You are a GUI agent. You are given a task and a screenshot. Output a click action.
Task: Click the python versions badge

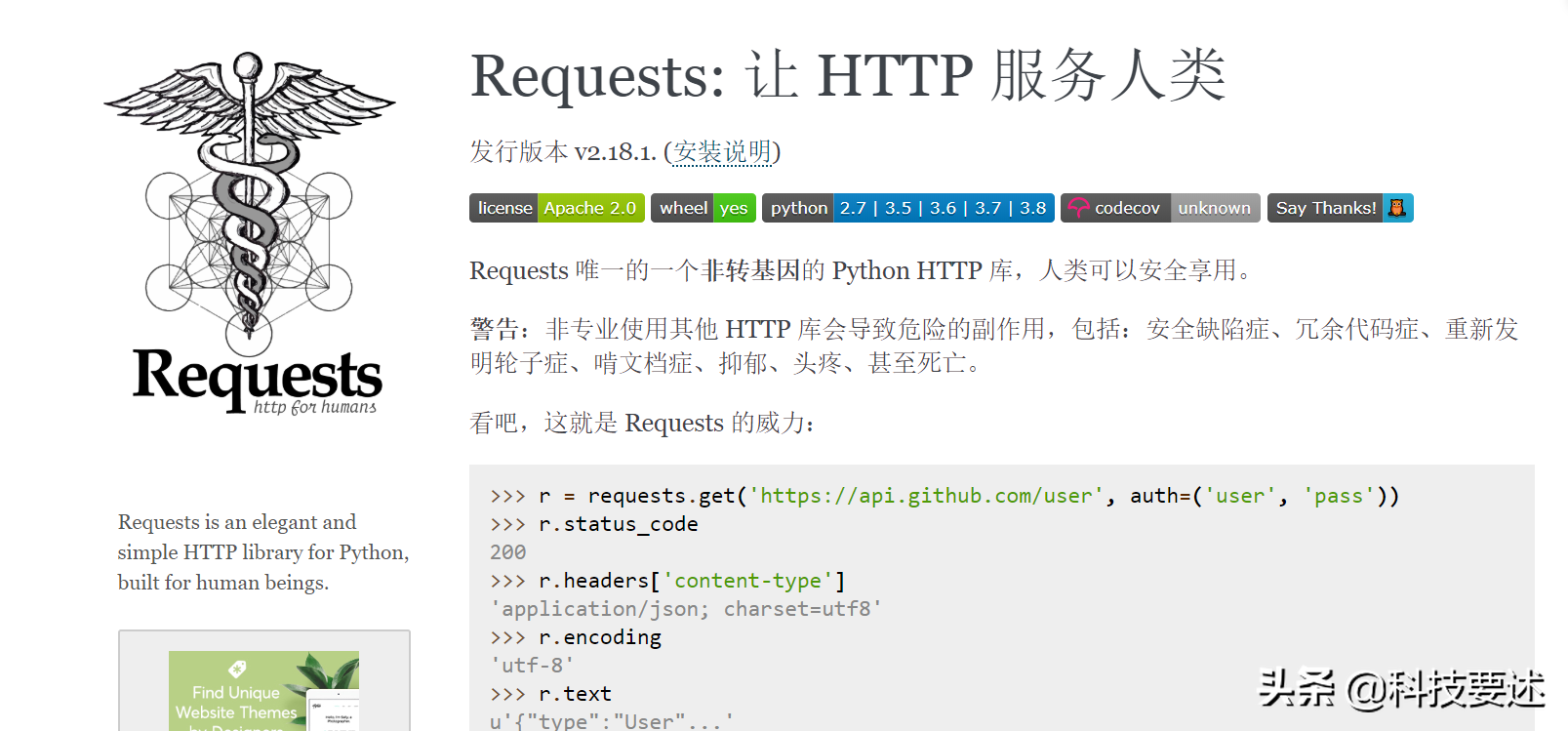click(908, 208)
